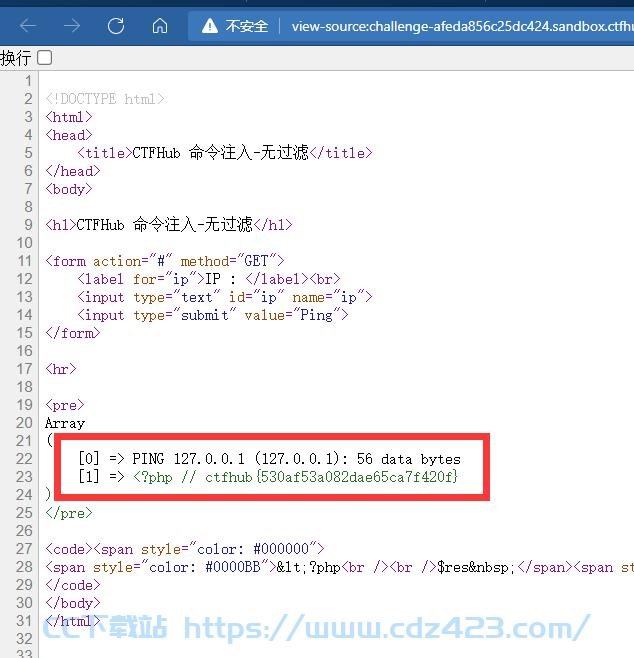
Task: Click the closing body tag line
Action: pos(73,603)
